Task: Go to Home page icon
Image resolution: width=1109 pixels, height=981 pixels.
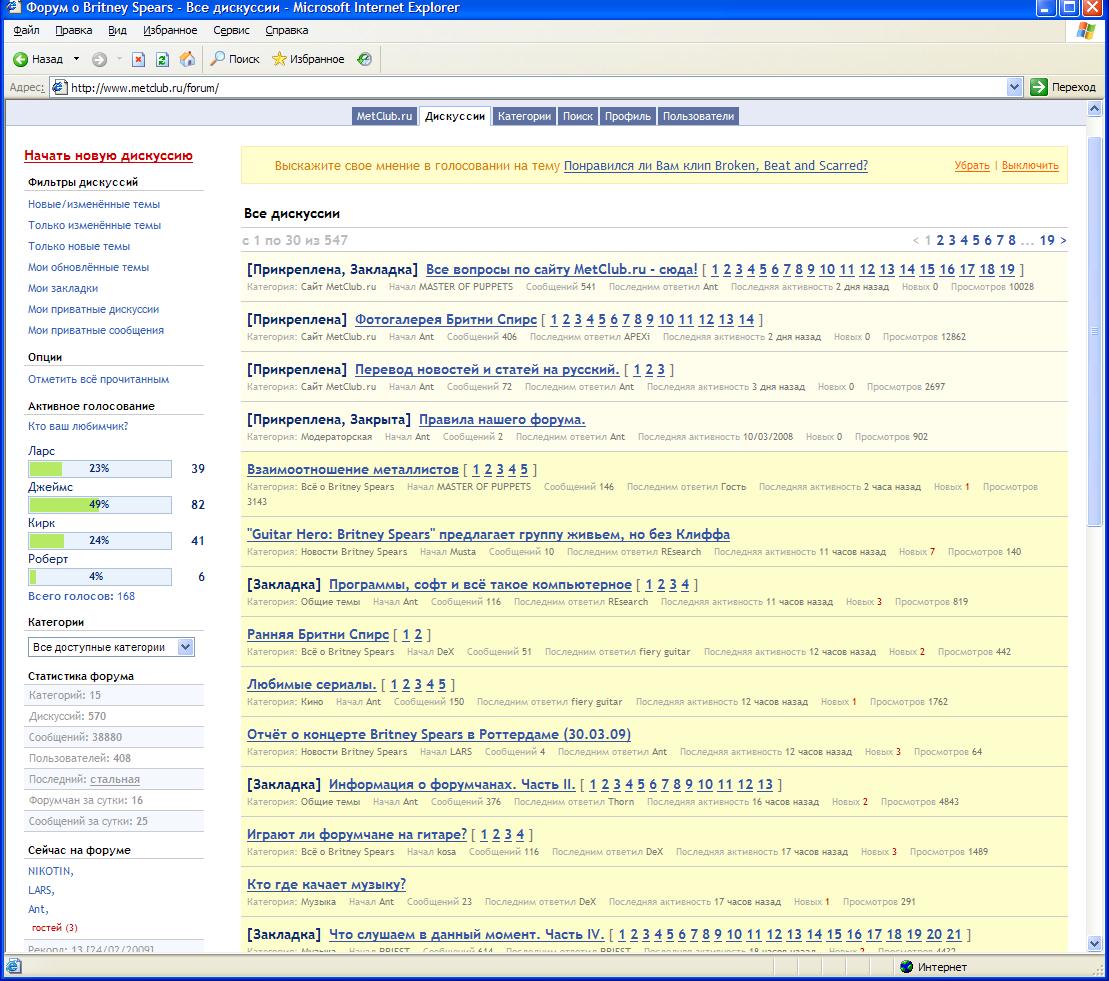Action: (x=187, y=59)
